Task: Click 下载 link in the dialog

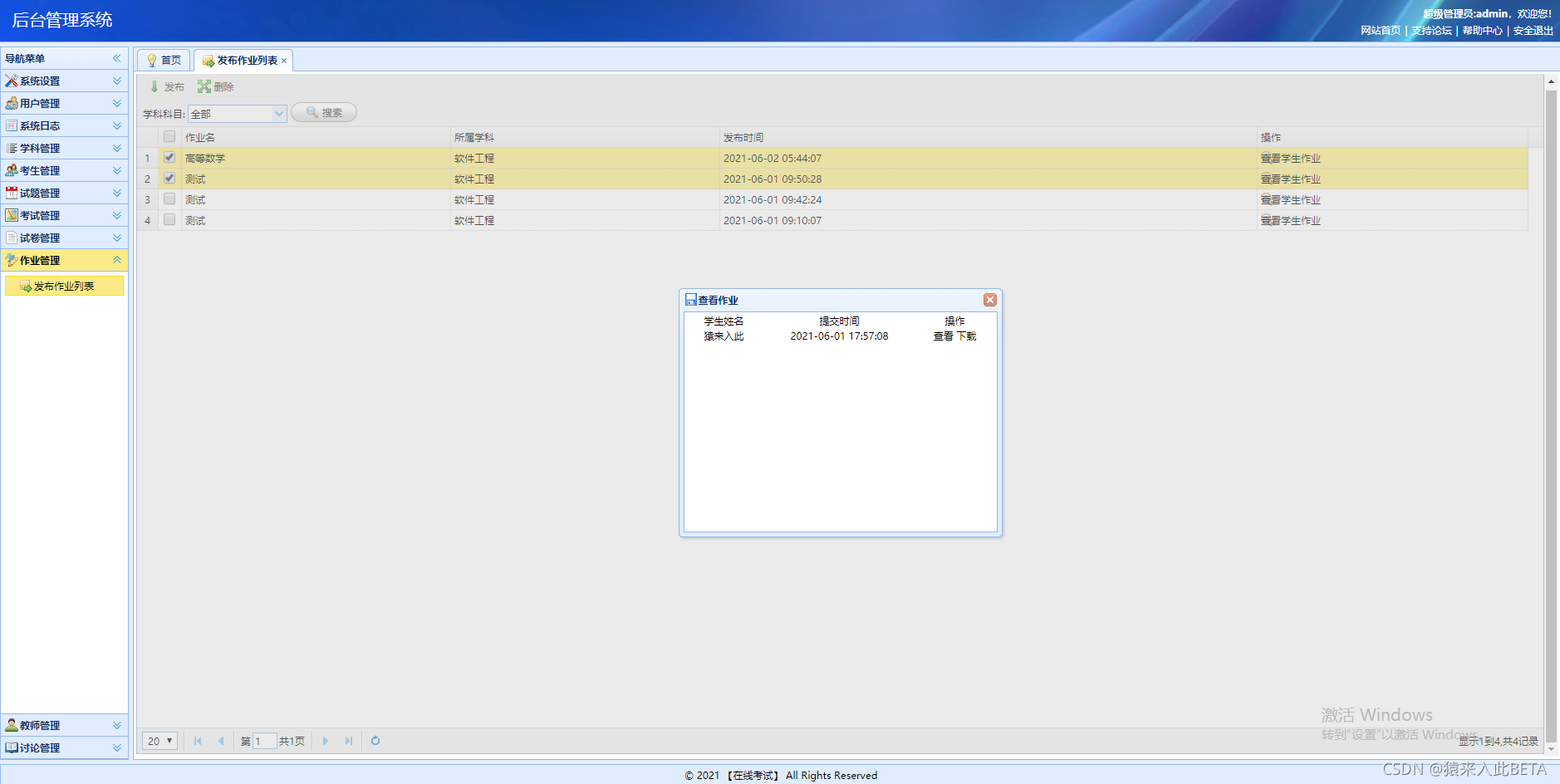Action: [966, 336]
